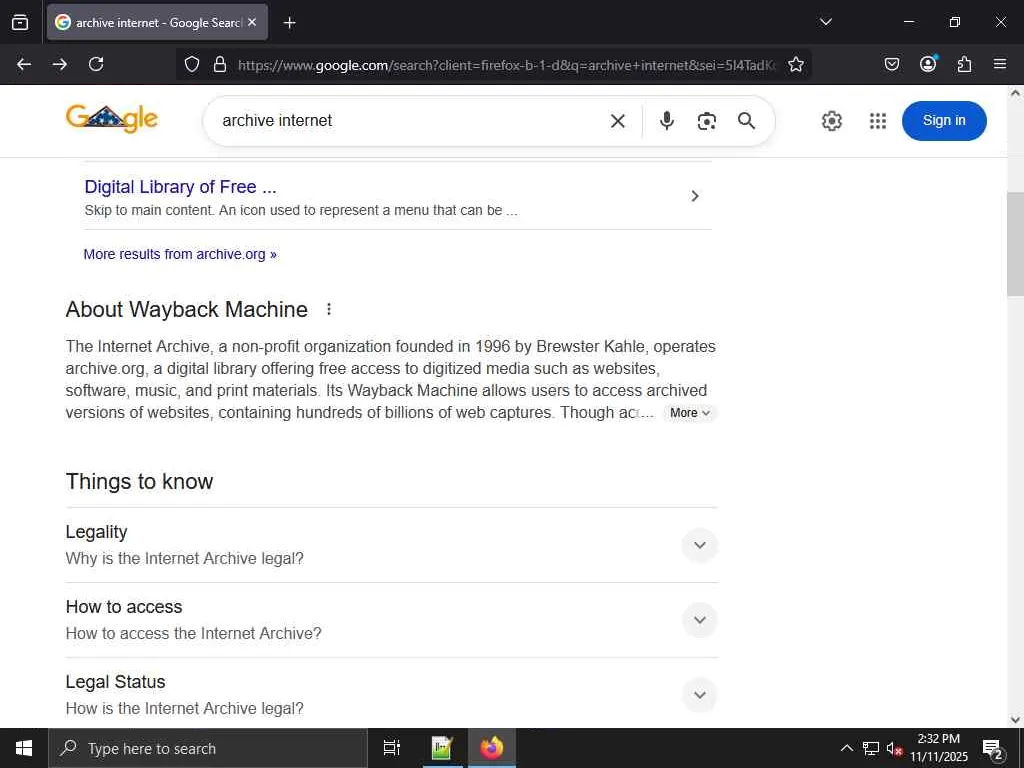Image resolution: width=1024 pixels, height=768 pixels.
Task: Sign in to Google account
Action: pos(944,121)
